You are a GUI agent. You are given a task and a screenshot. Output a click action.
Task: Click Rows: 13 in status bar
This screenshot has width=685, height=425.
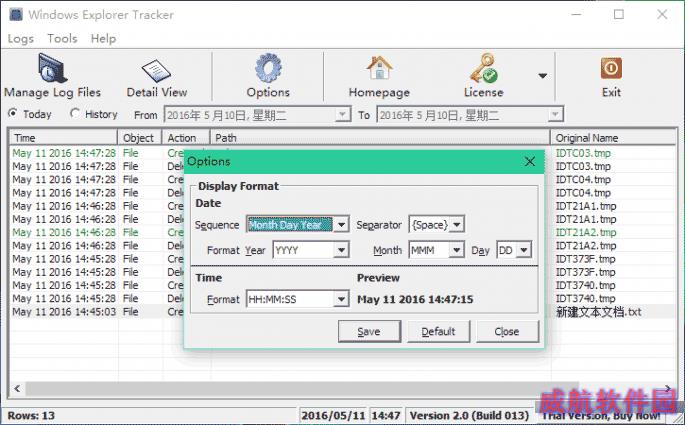point(31,415)
